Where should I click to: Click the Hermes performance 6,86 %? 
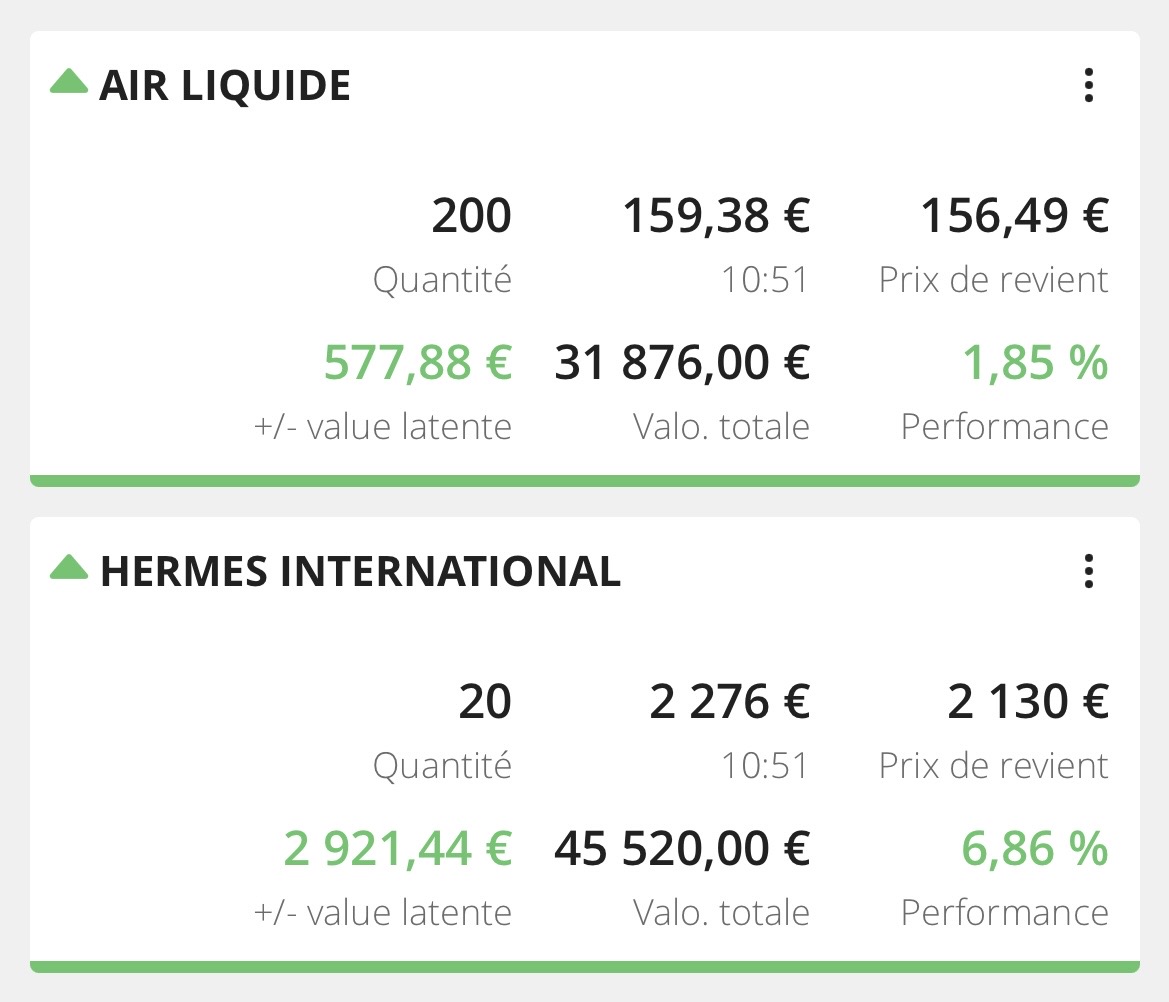[1035, 849]
